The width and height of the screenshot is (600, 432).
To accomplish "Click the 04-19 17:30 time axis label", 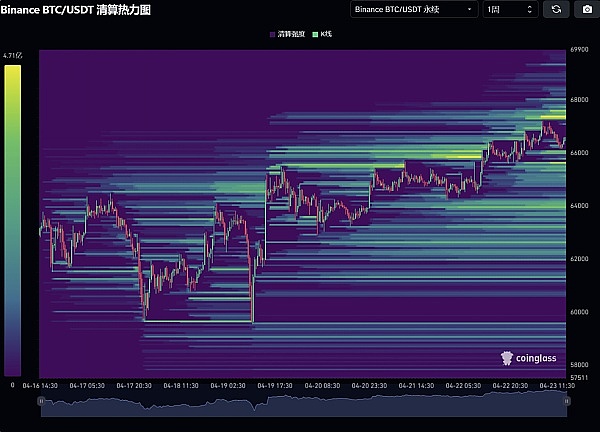I will point(274,385).
